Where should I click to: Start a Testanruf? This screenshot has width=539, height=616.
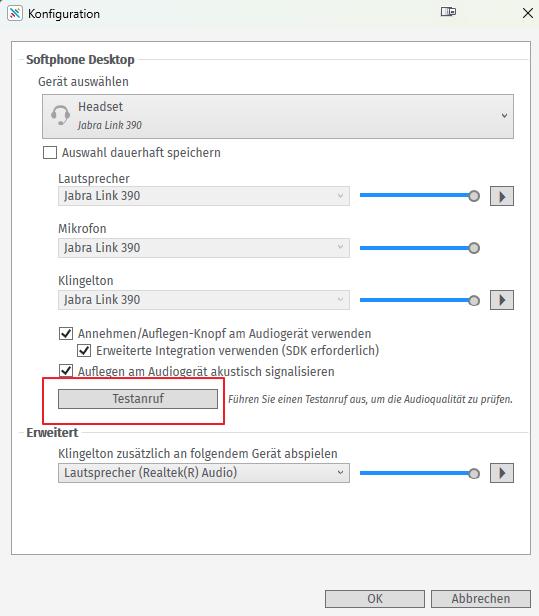[138, 399]
